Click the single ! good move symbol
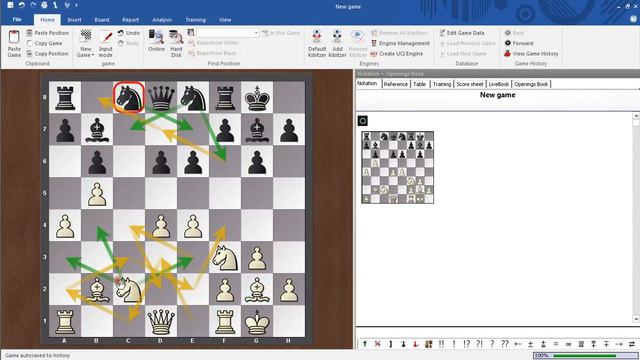 [x=454, y=344]
